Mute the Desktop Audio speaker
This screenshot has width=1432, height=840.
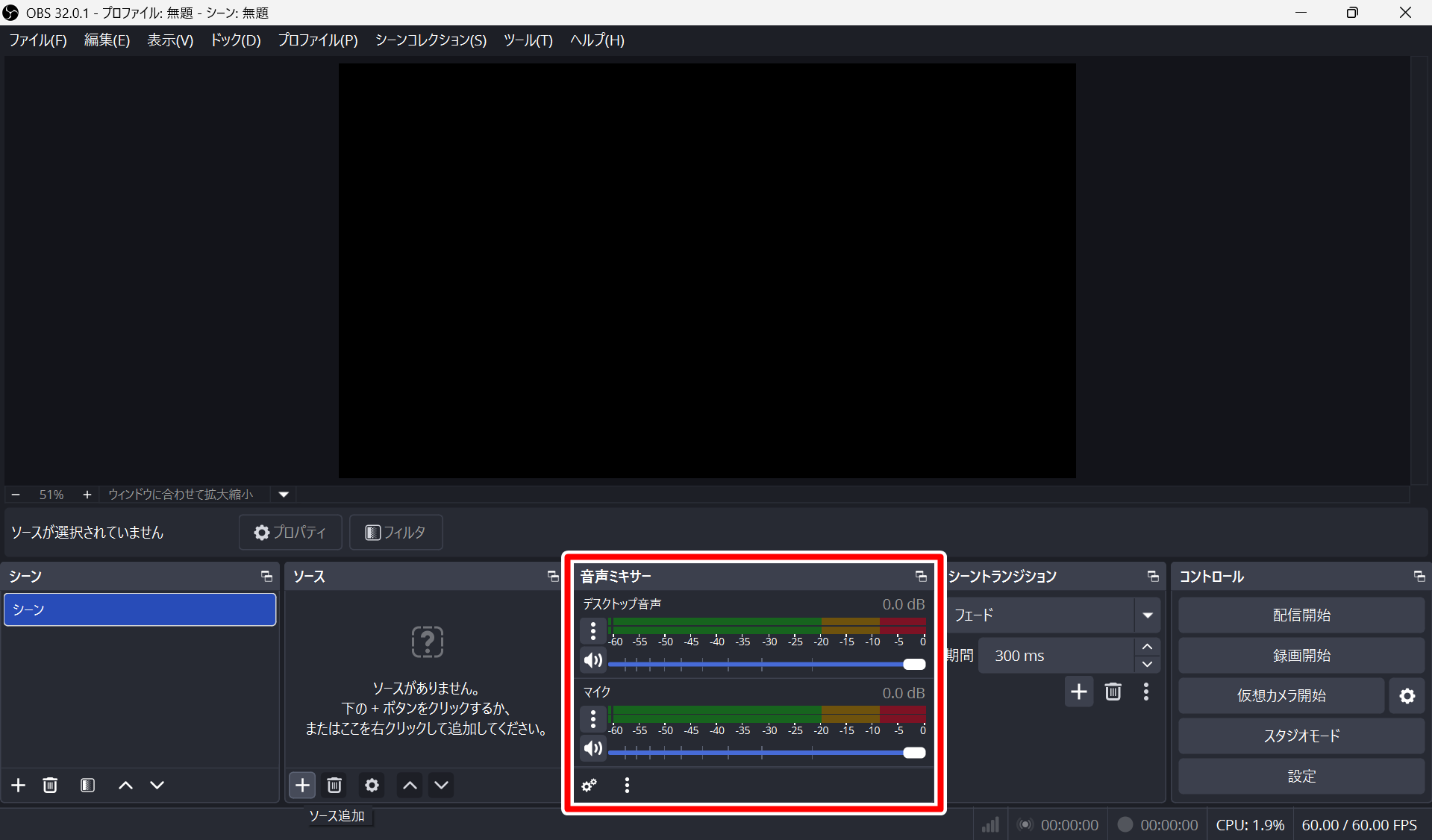click(593, 660)
